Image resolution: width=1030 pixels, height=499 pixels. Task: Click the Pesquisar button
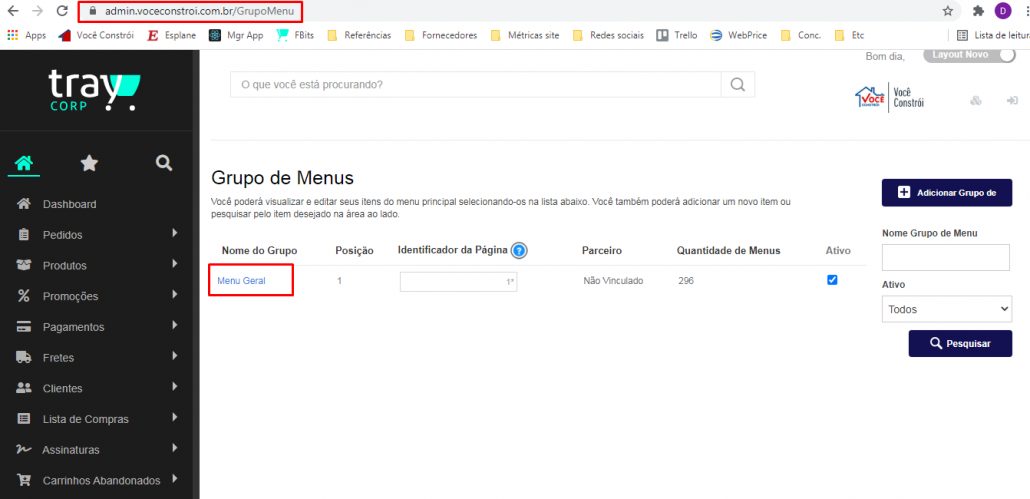(959, 343)
